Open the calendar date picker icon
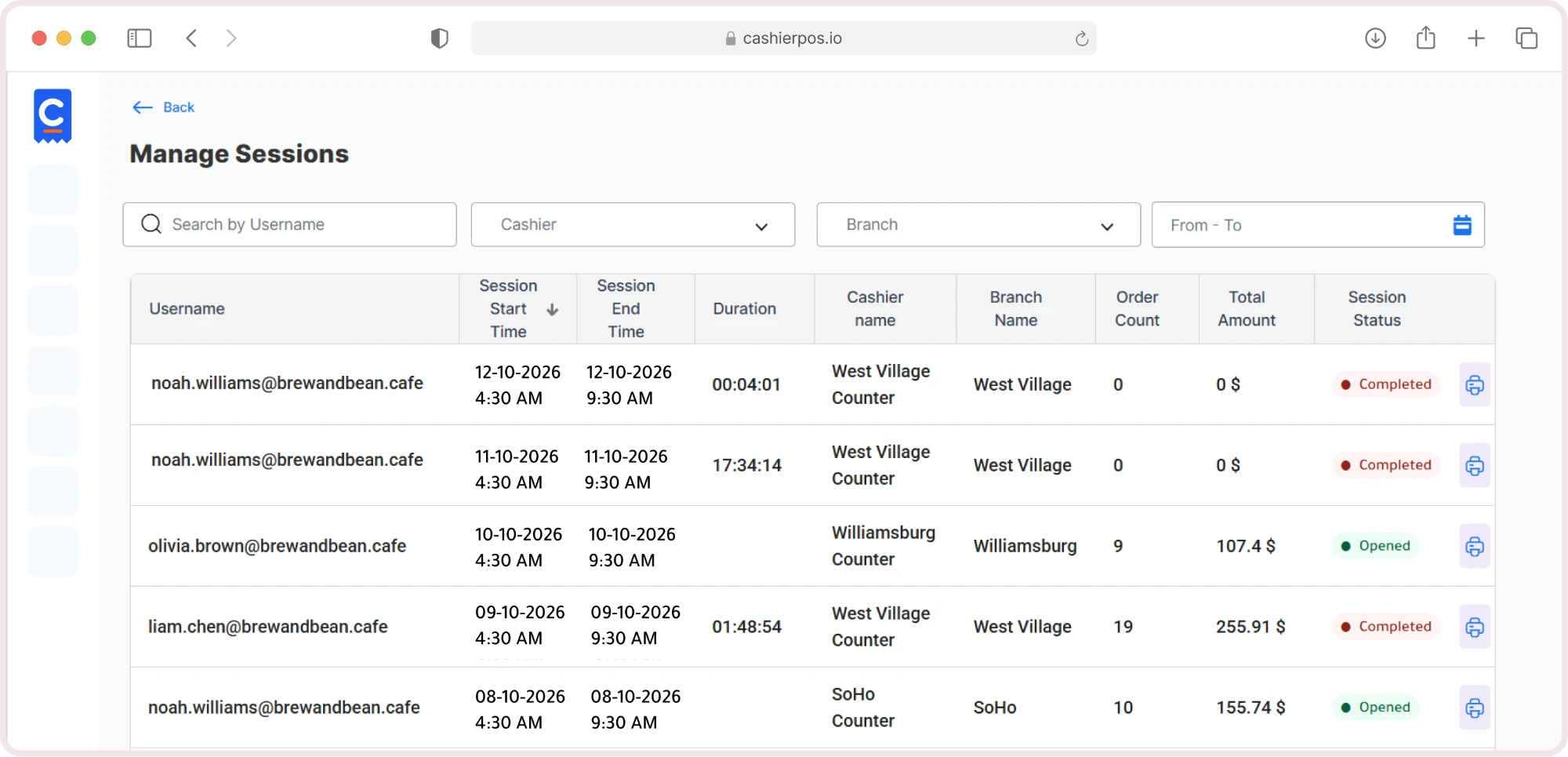 click(x=1461, y=225)
